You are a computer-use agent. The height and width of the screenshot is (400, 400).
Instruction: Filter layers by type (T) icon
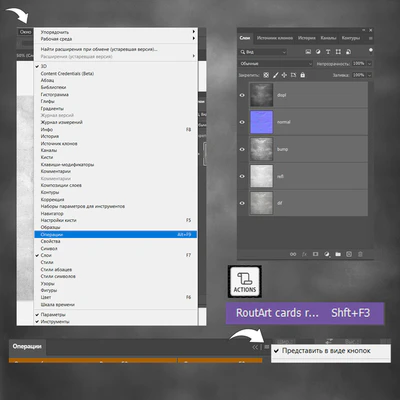pos(328,52)
